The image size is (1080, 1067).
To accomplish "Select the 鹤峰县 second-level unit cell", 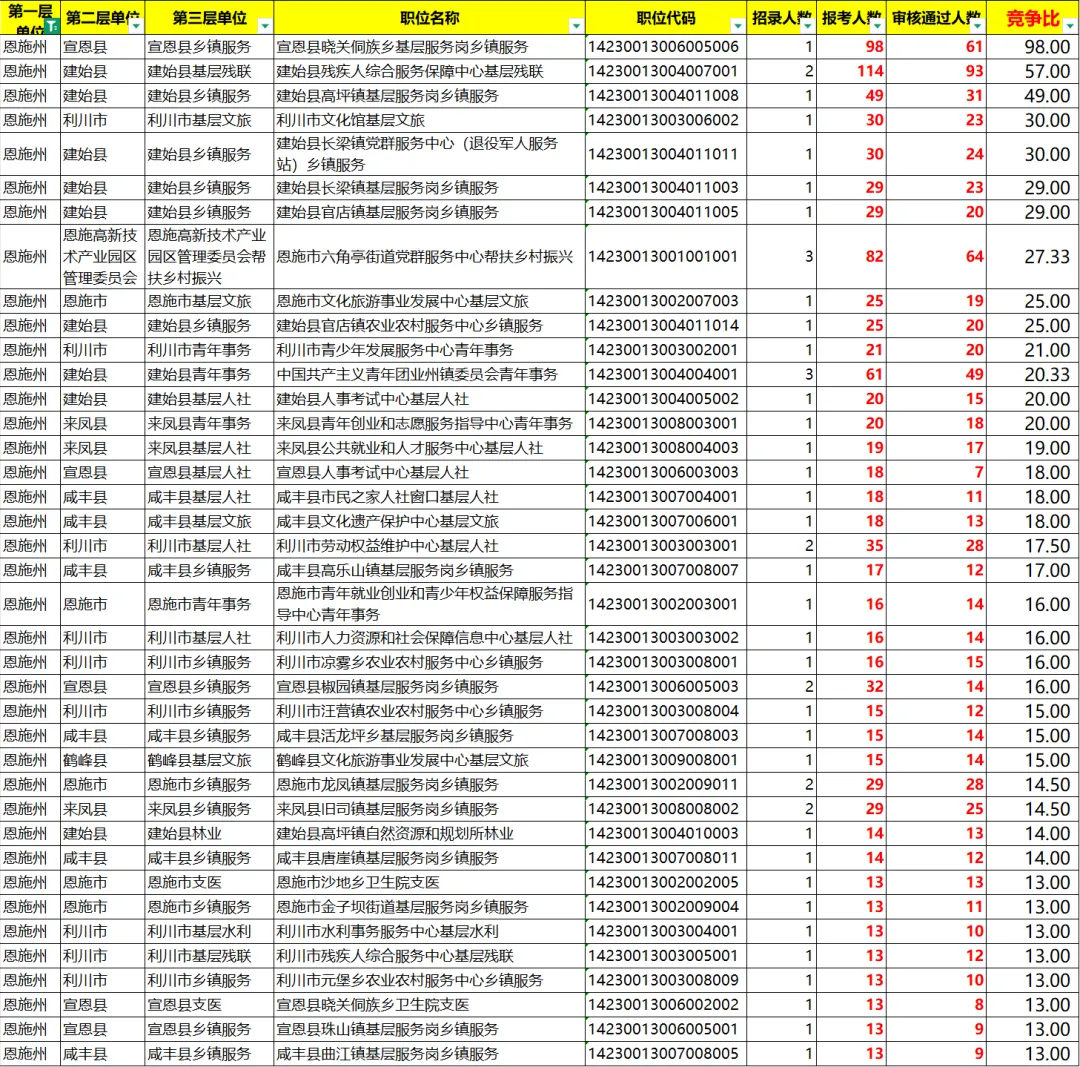I will [x=103, y=760].
